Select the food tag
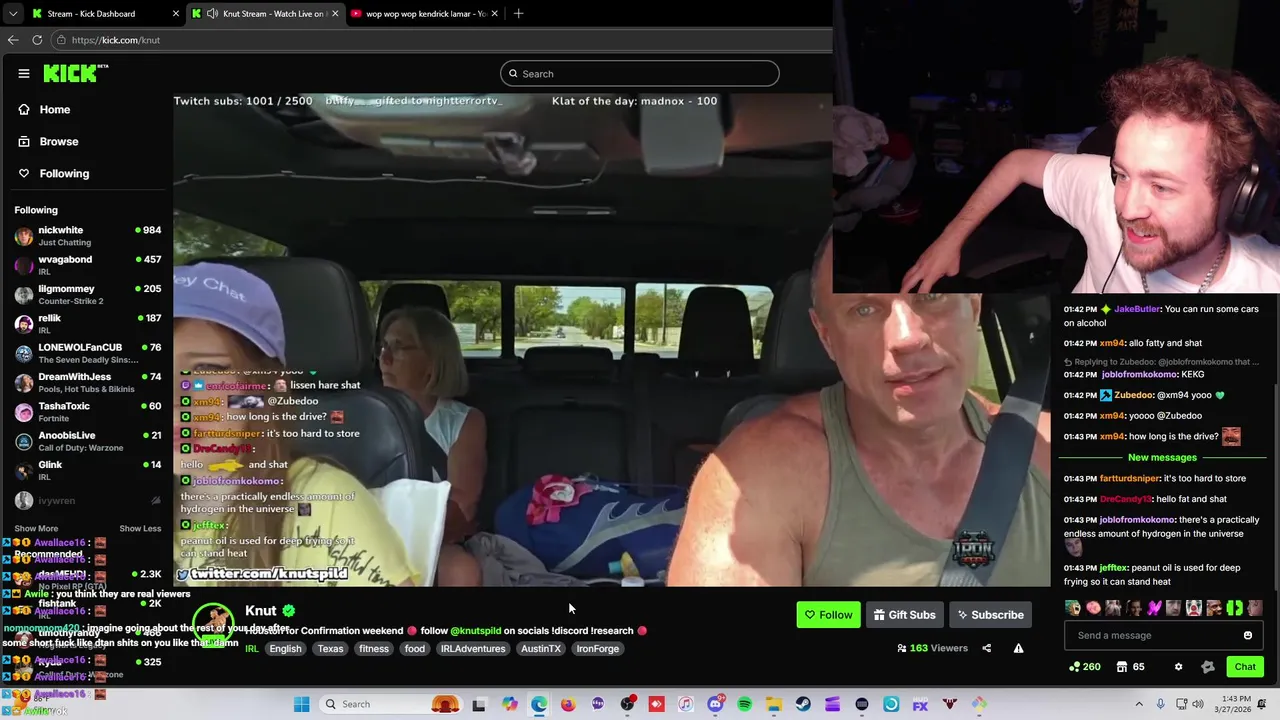This screenshot has width=1280, height=720. [414, 649]
